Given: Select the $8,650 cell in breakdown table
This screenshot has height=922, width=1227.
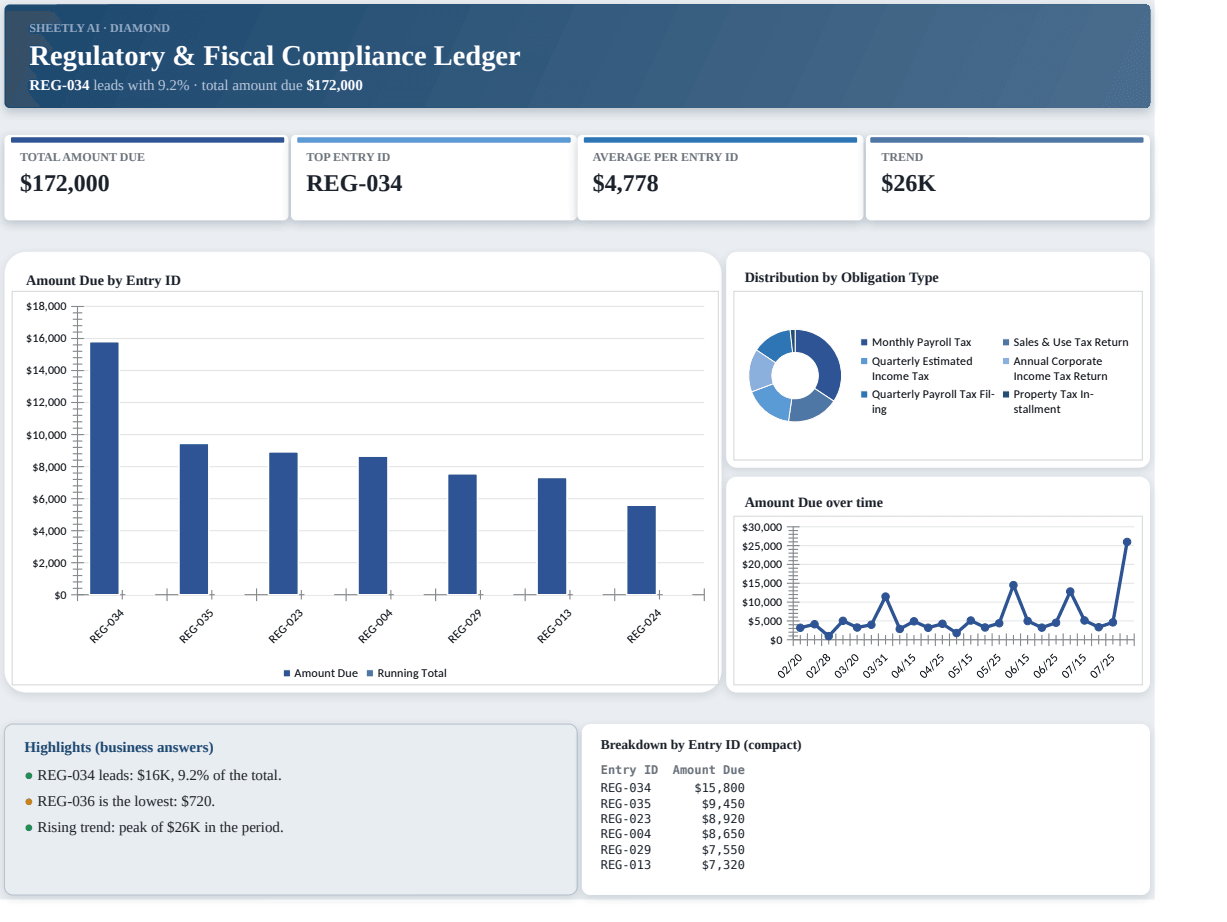Looking at the screenshot, I should [723, 834].
